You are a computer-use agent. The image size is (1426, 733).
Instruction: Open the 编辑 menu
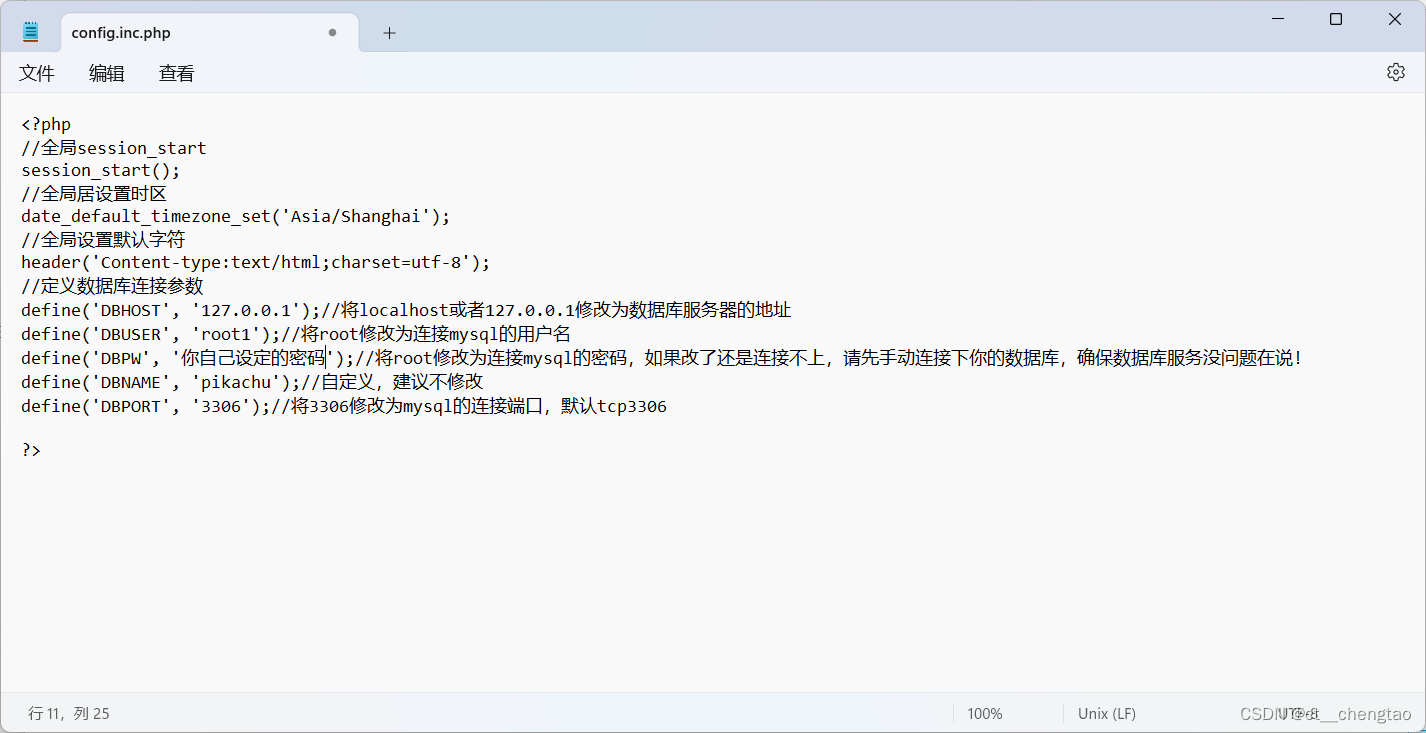pyautogui.click(x=106, y=72)
